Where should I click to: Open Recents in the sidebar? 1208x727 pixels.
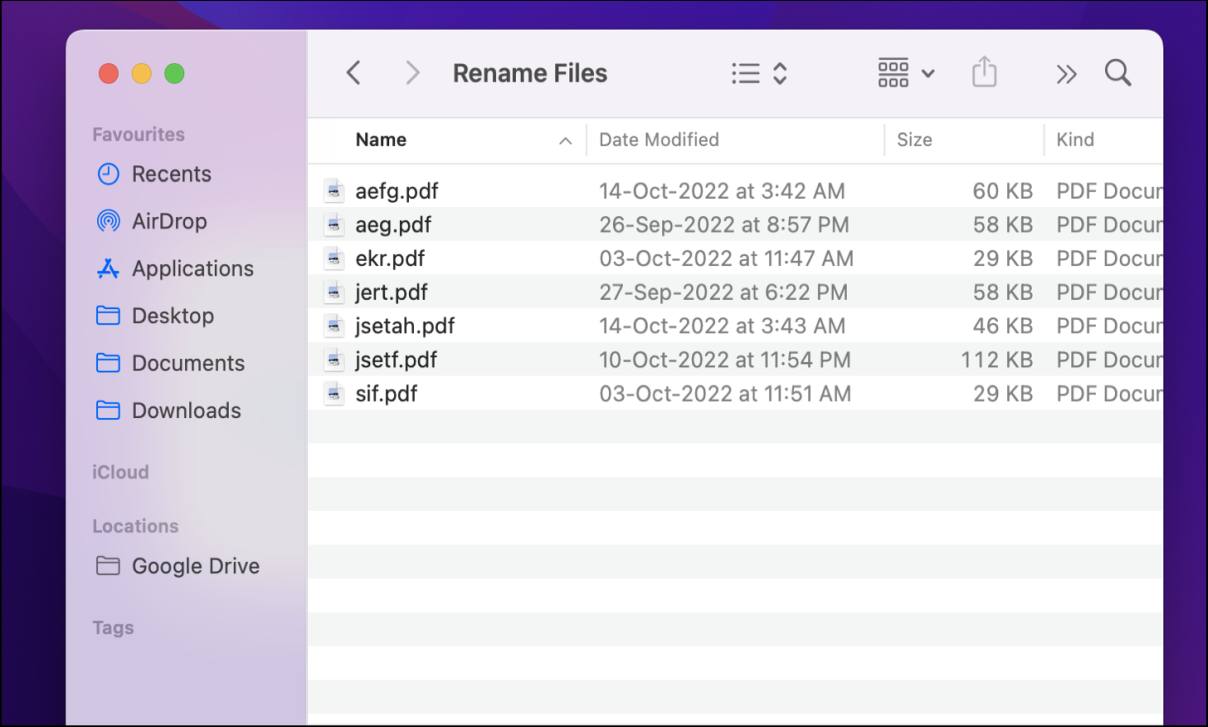(x=171, y=174)
